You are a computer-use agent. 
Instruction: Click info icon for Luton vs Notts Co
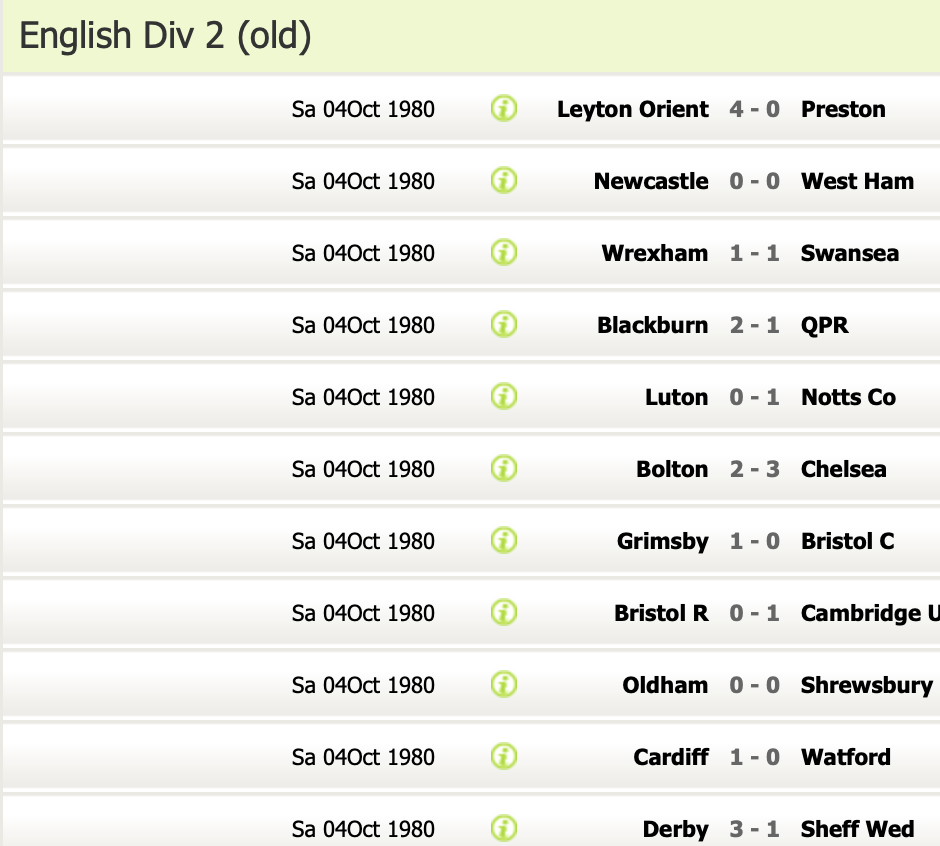point(504,396)
